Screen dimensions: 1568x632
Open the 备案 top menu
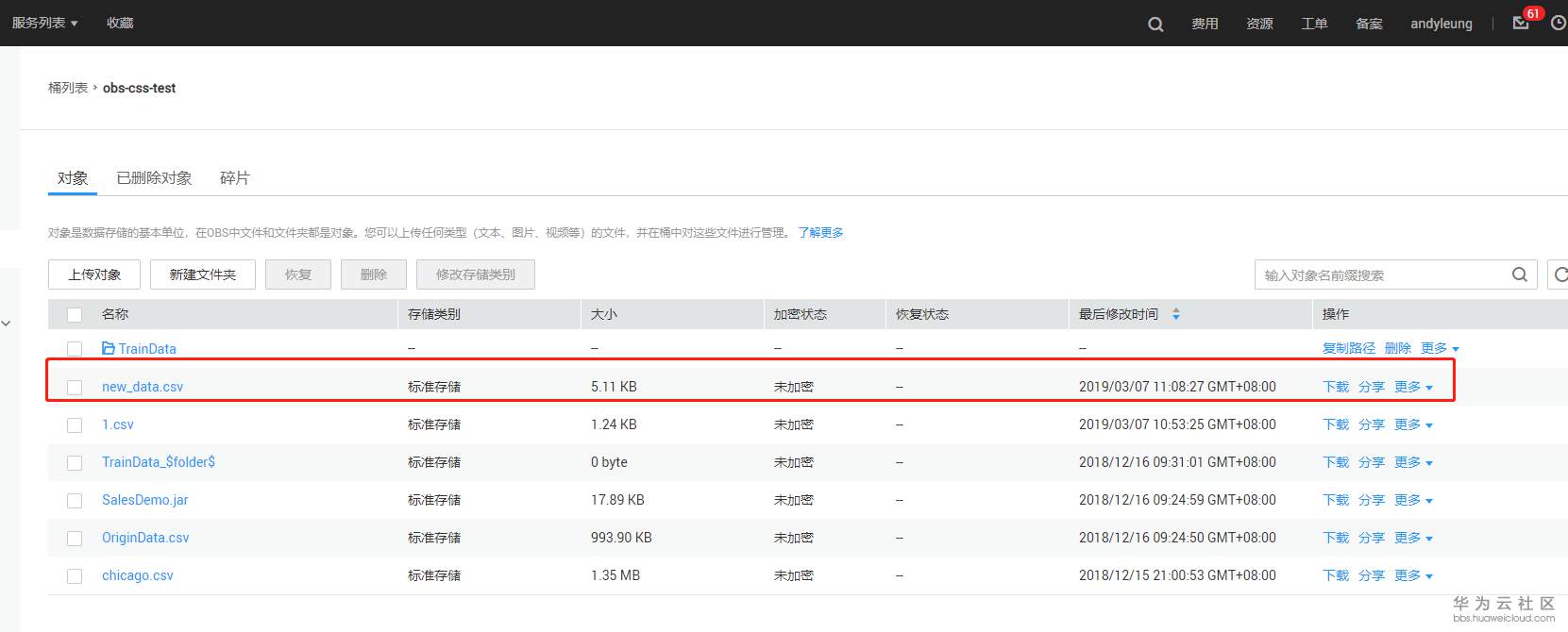coord(1369,24)
